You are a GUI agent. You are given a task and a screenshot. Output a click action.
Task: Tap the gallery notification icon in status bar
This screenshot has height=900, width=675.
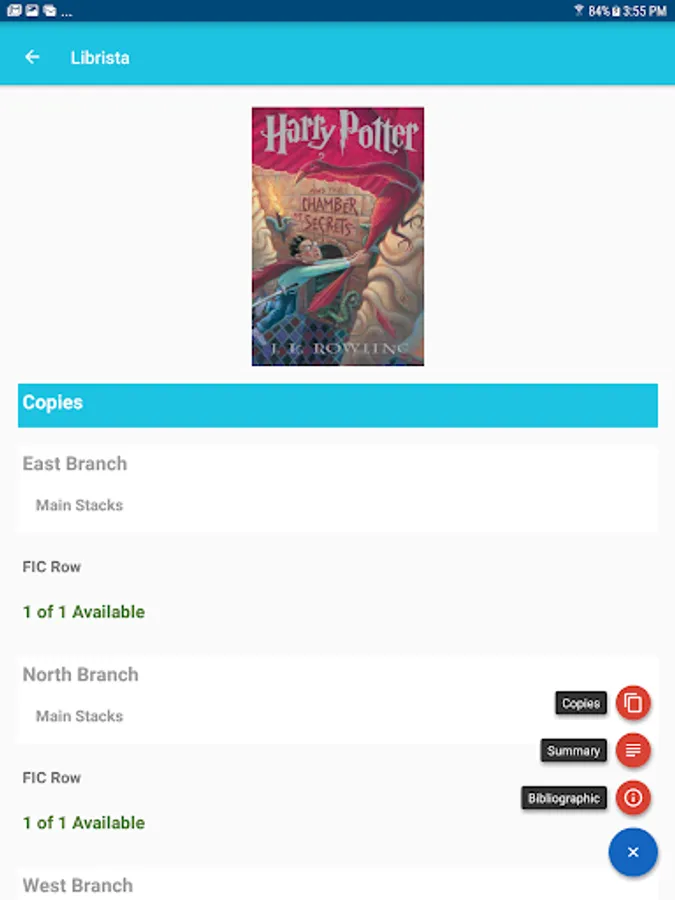click(32, 10)
